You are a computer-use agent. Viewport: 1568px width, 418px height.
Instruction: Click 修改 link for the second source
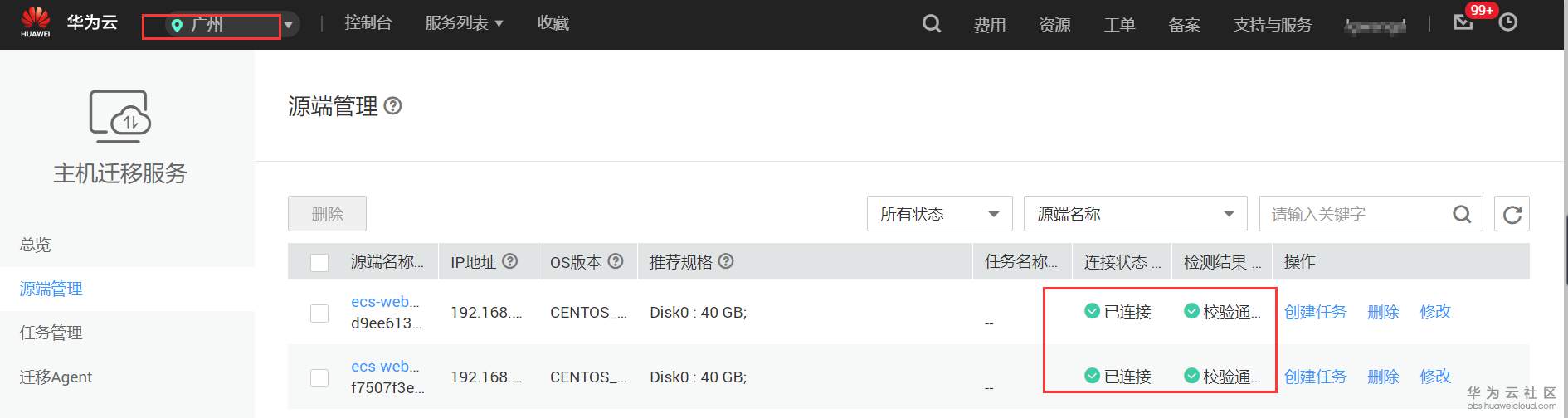1435,377
